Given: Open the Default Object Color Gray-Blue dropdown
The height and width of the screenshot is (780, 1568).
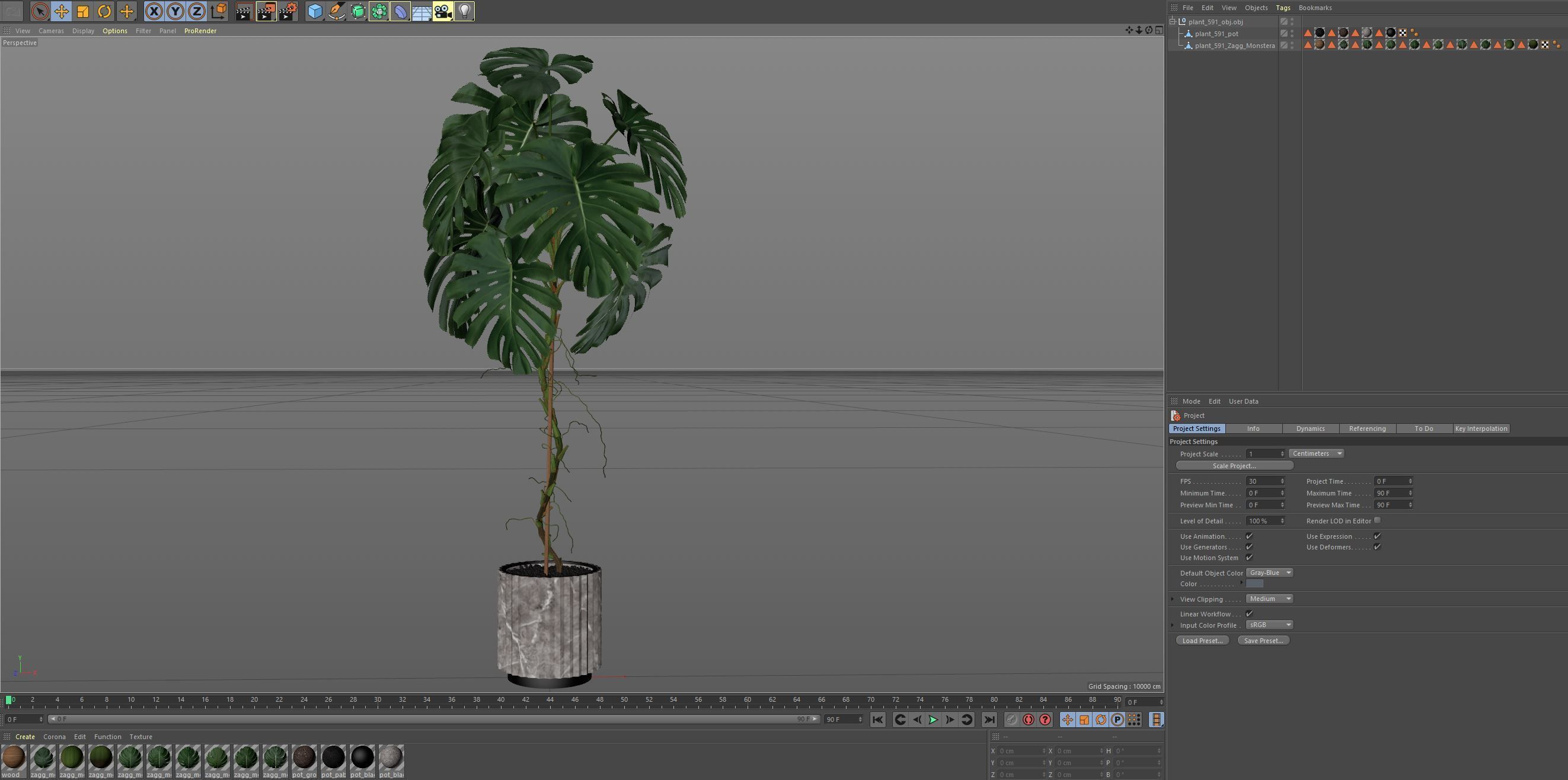Looking at the screenshot, I should click(1269, 573).
